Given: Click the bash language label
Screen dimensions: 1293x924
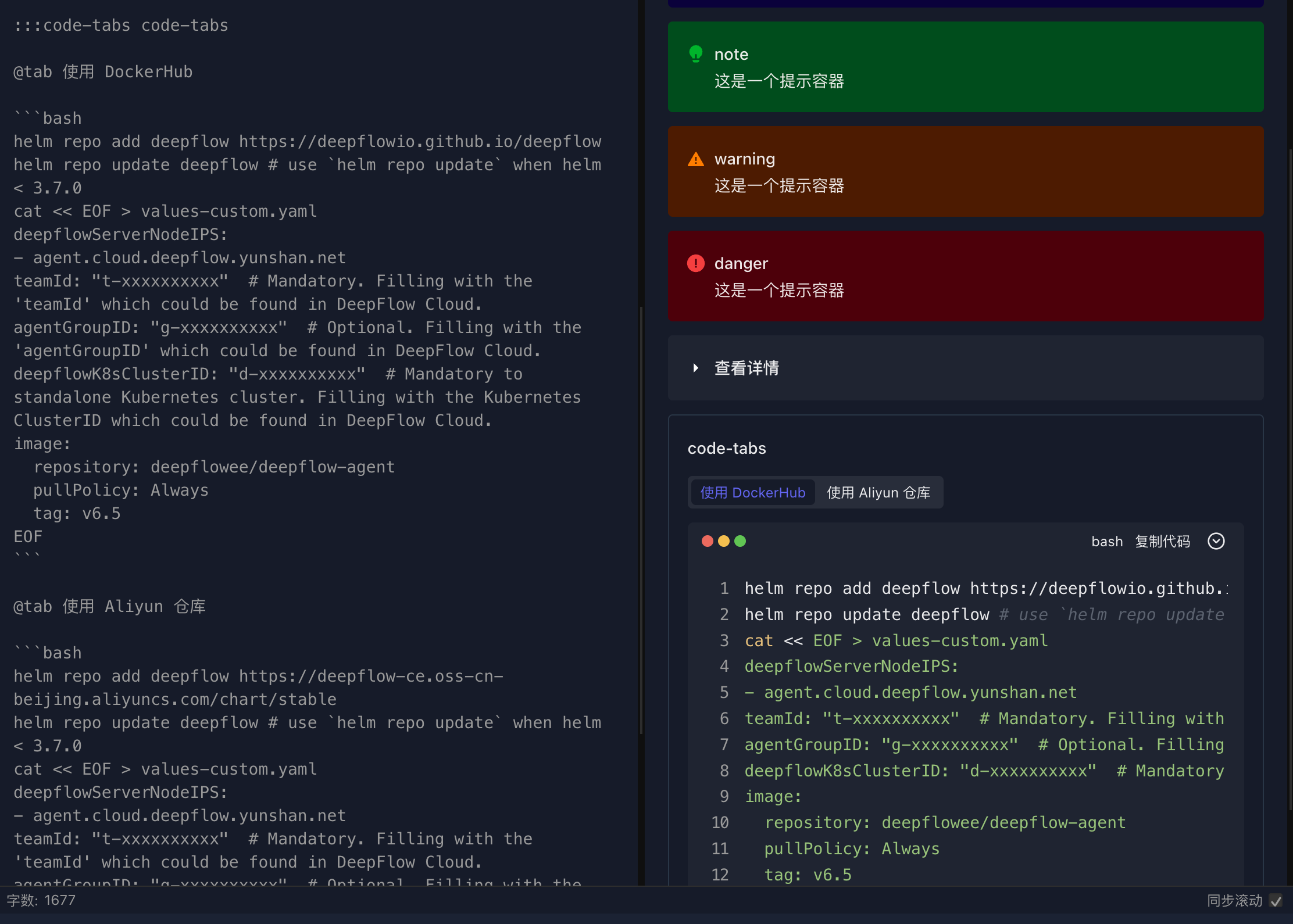Looking at the screenshot, I should (x=1107, y=541).
